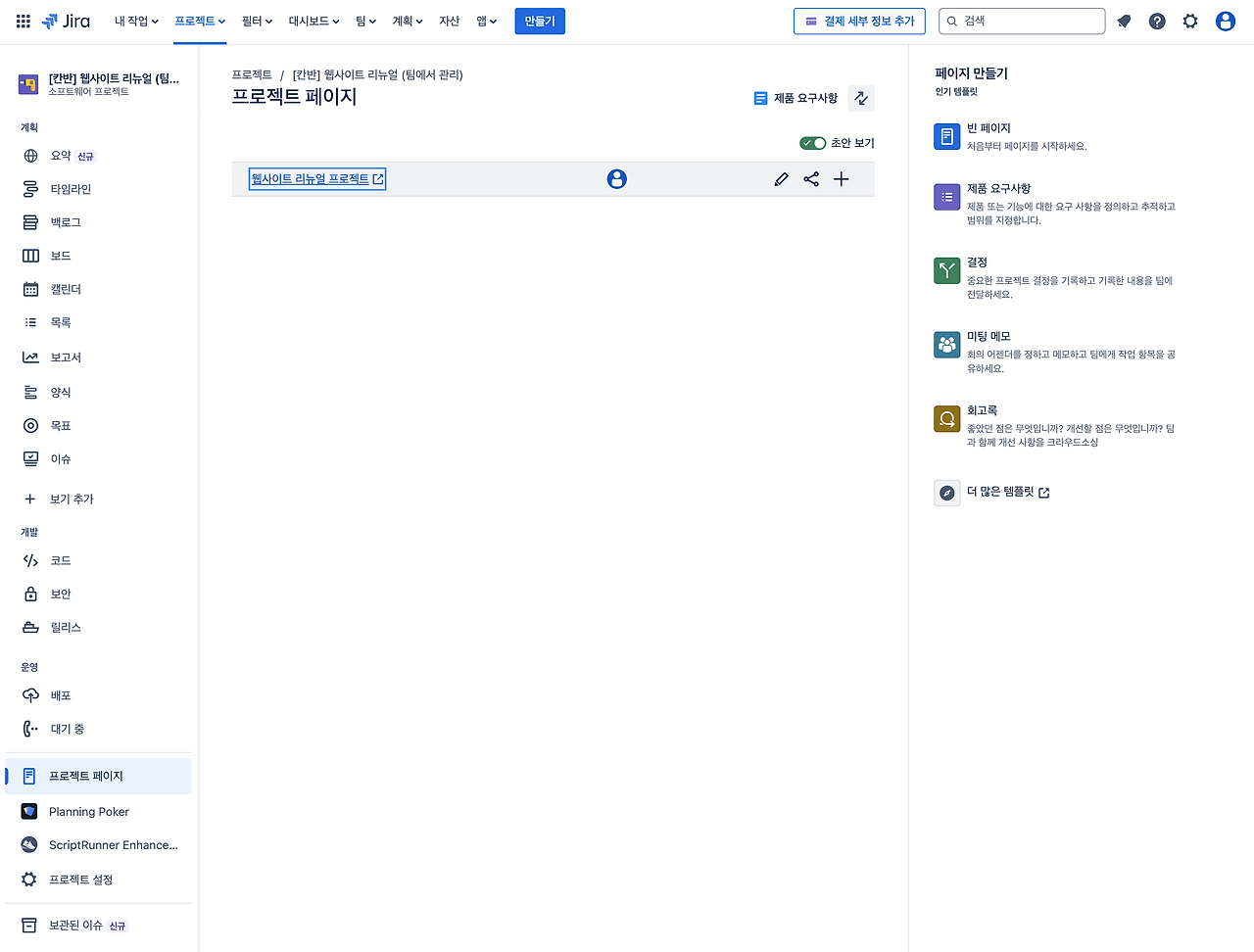Open notifications megaphone icon

coord(1124,21)
